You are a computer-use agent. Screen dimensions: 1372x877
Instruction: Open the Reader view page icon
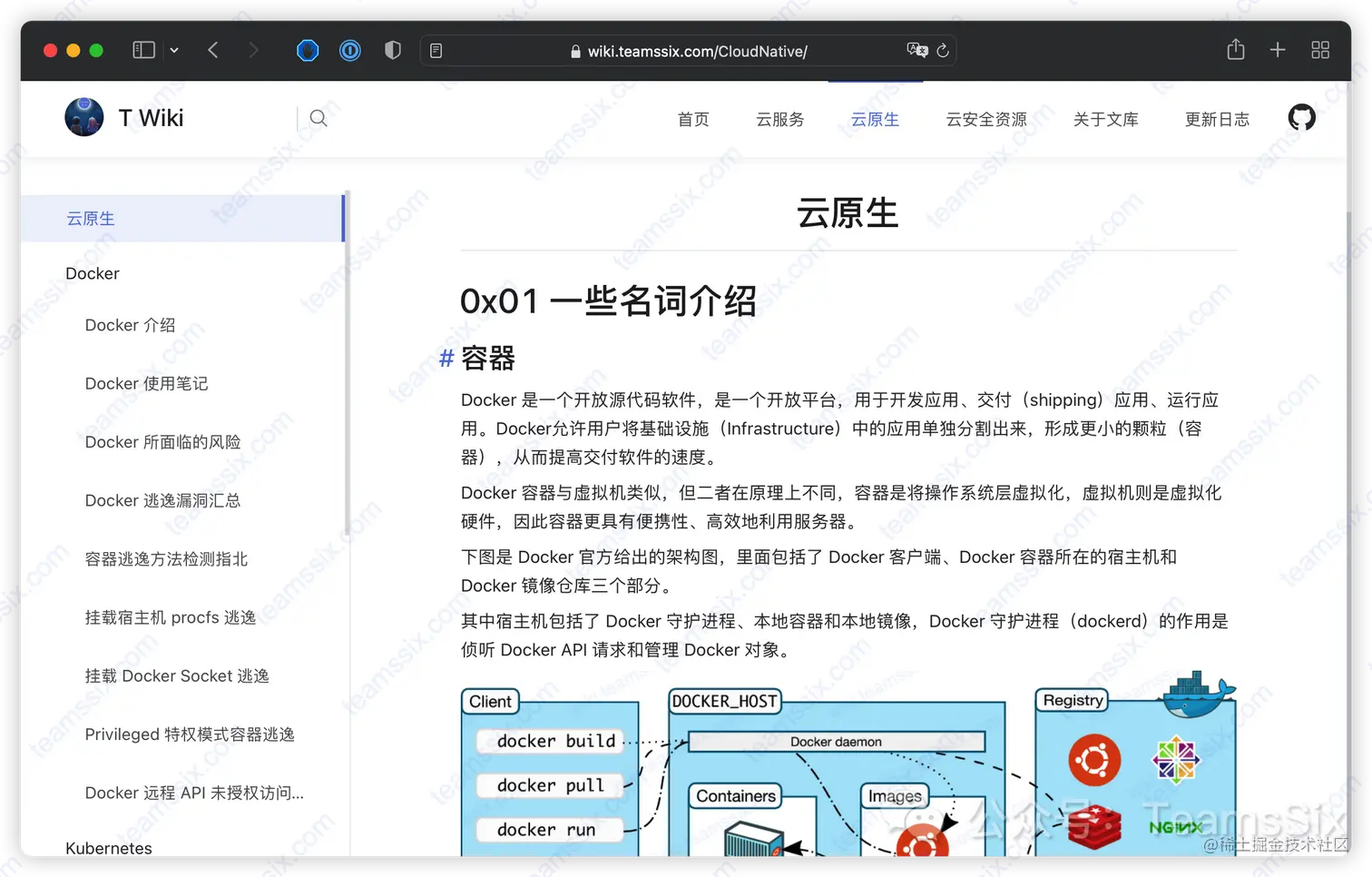436,51
